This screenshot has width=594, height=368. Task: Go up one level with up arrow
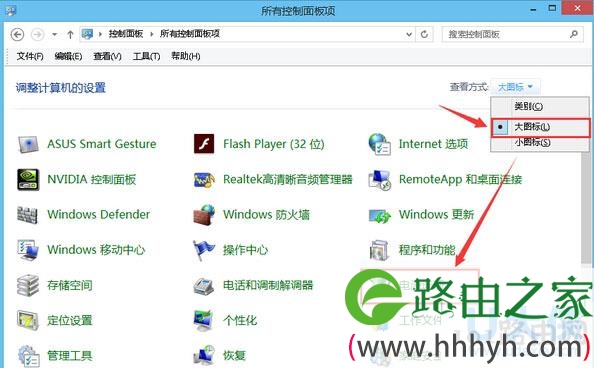(x=70, y=34)
